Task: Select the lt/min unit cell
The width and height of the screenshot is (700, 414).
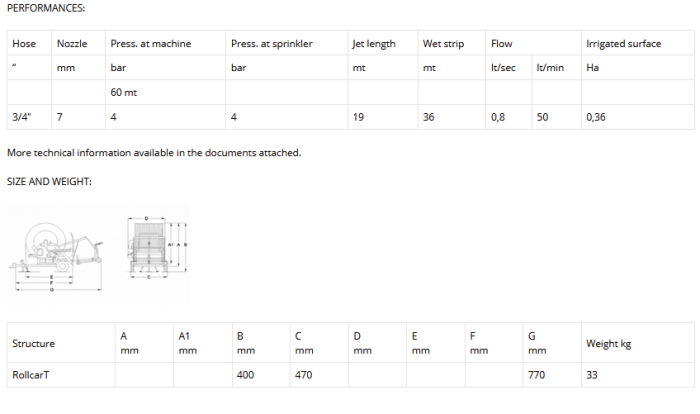Action: click(549, 68)
